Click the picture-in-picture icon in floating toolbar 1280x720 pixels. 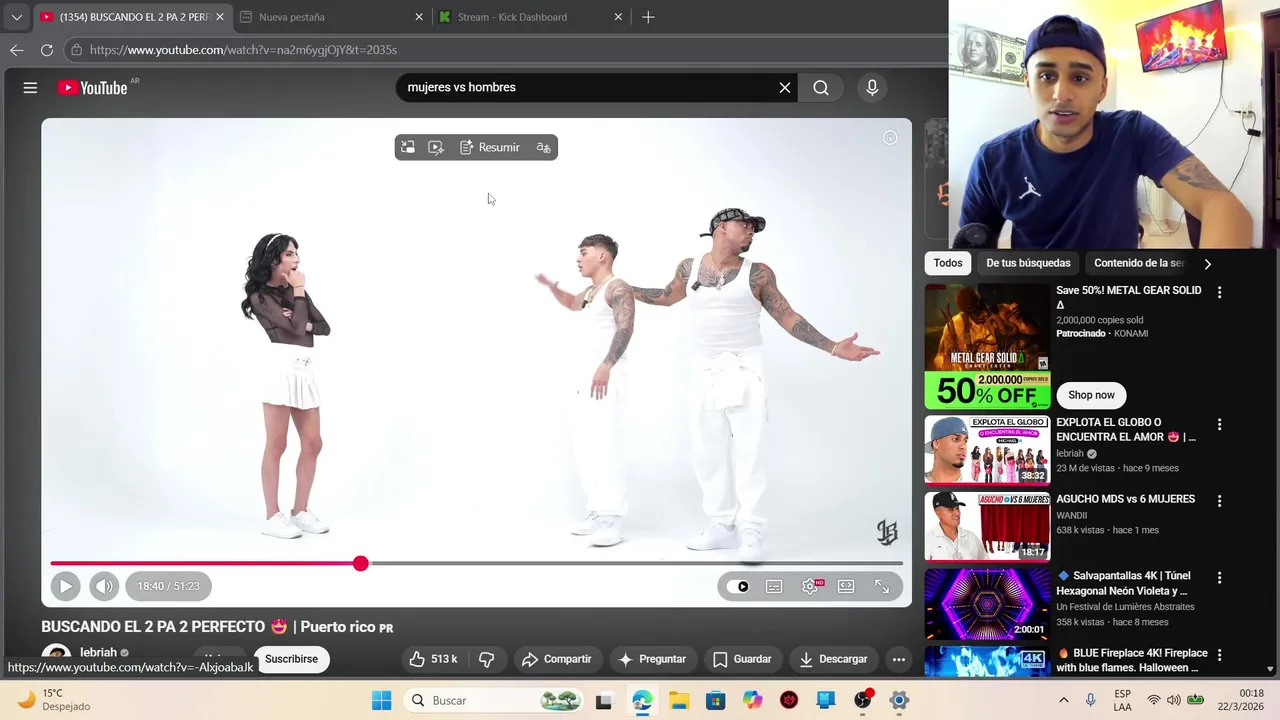pos(408,147)
